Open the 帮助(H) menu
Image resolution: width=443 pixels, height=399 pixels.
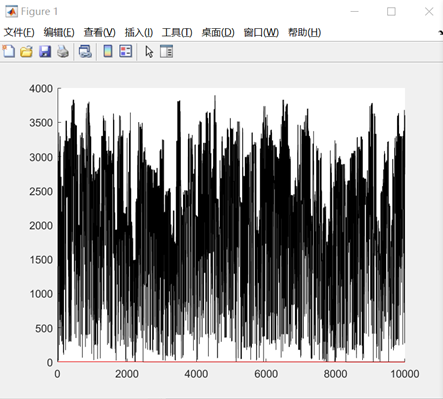click(304, 32)
